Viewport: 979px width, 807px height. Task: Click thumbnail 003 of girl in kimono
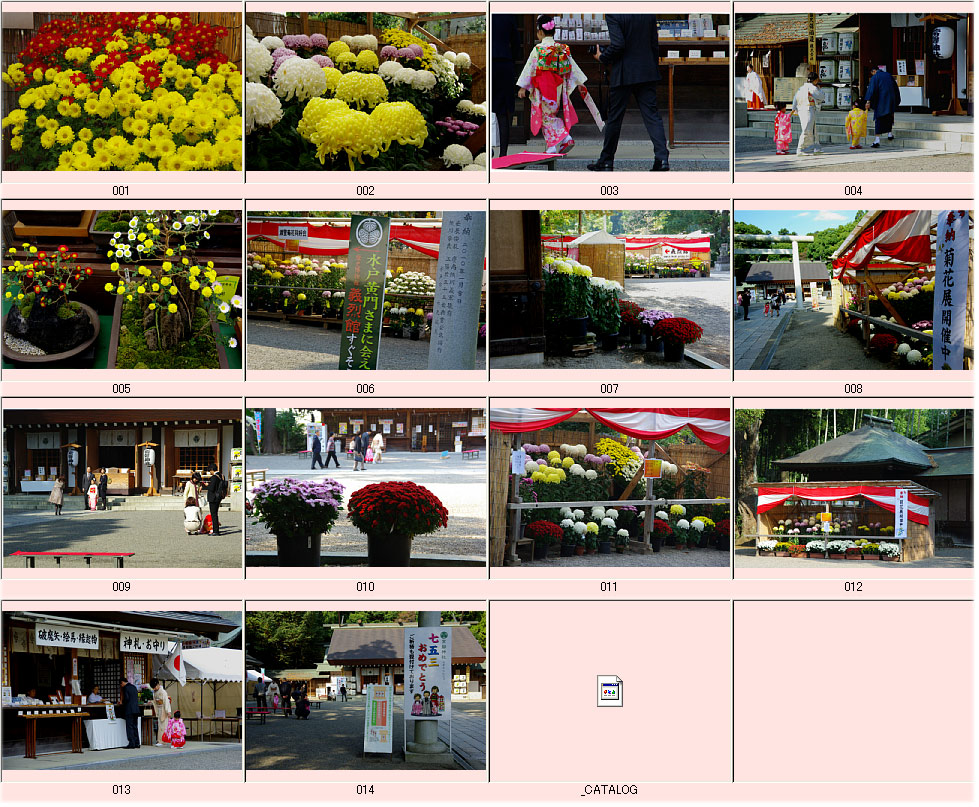click(x=610, y=92)
